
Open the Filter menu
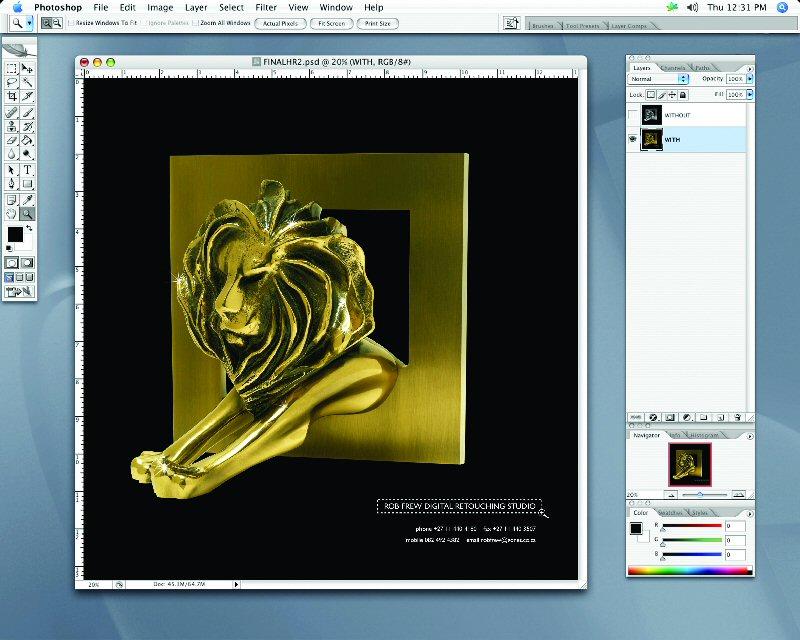tap(265, 7)
